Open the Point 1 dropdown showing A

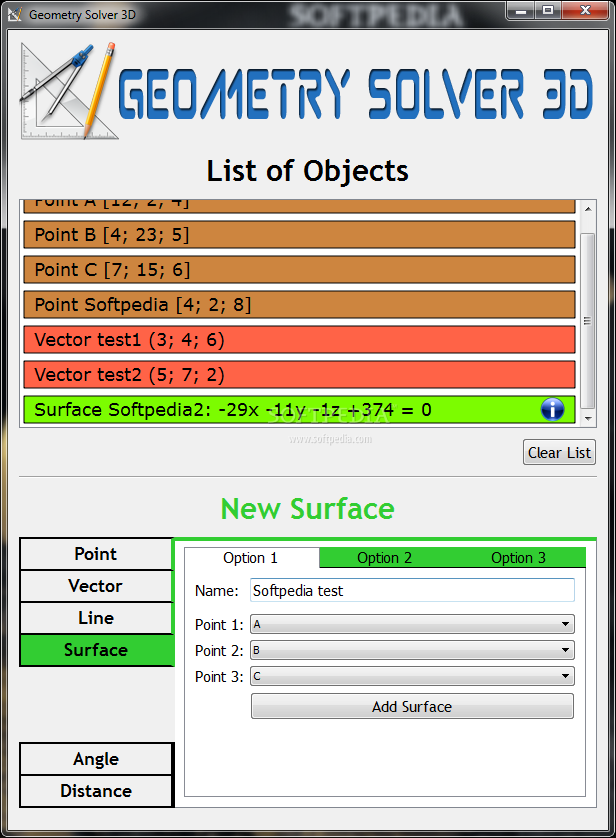coord(412,624)
